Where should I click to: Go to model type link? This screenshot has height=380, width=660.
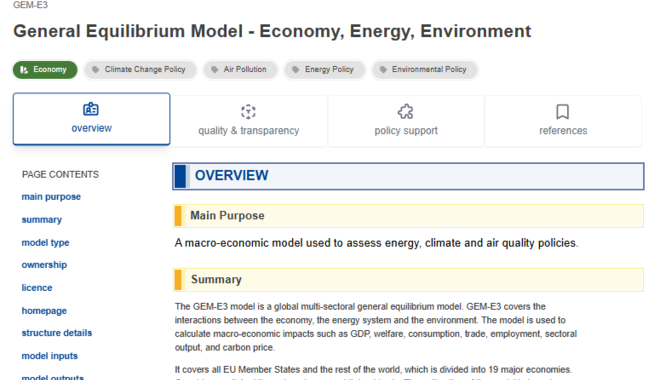45,243
